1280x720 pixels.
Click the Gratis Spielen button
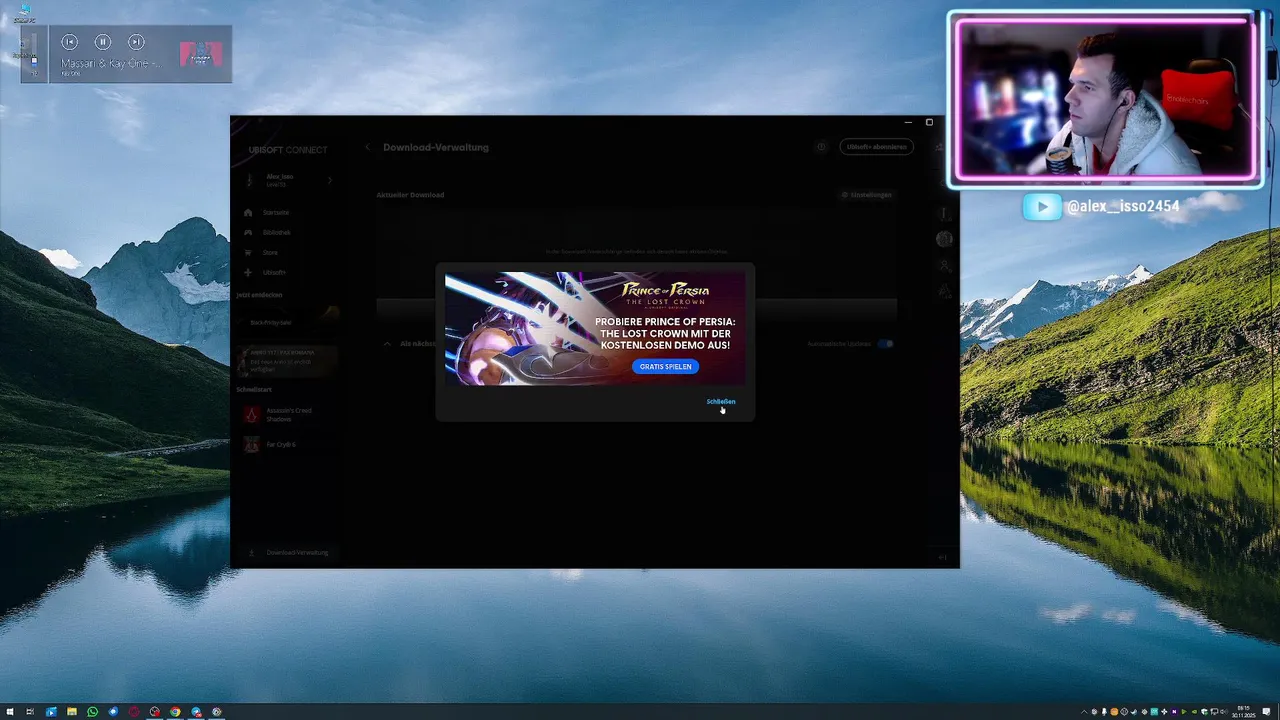click(665, 366)
